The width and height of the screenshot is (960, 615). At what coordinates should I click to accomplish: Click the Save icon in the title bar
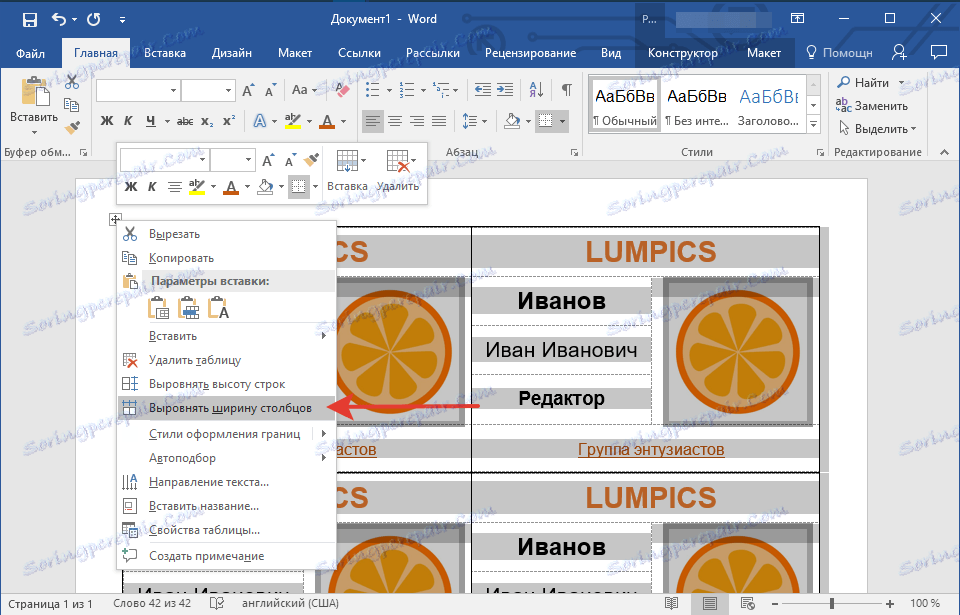(30, 19)
